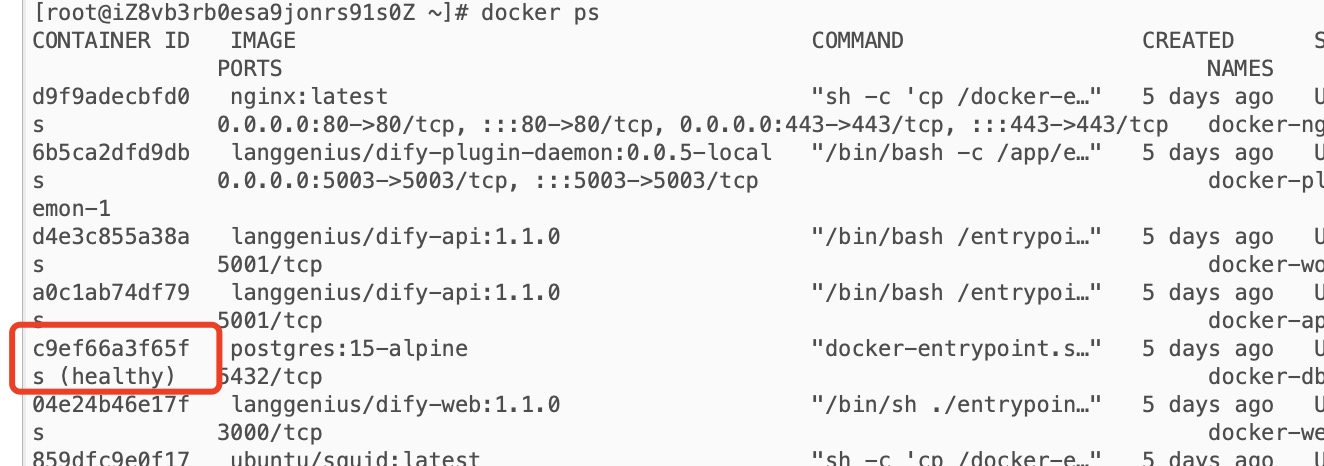Select container ID d4e3c855a38a
This screenshot has width=1324, height=466.
[x=112, y=237]
